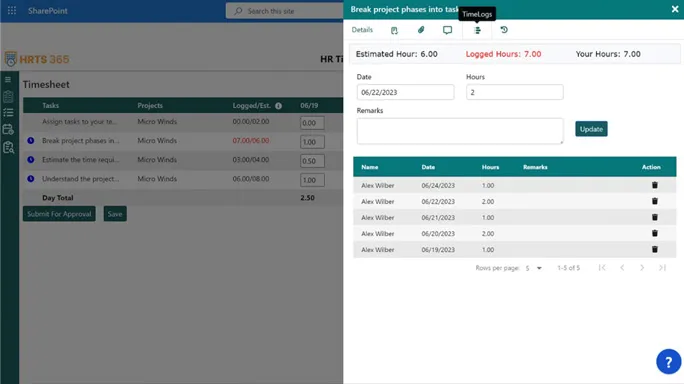Open the attachments paperclip tab
This screenshot has height=384, width=684.
pos(421,30)
